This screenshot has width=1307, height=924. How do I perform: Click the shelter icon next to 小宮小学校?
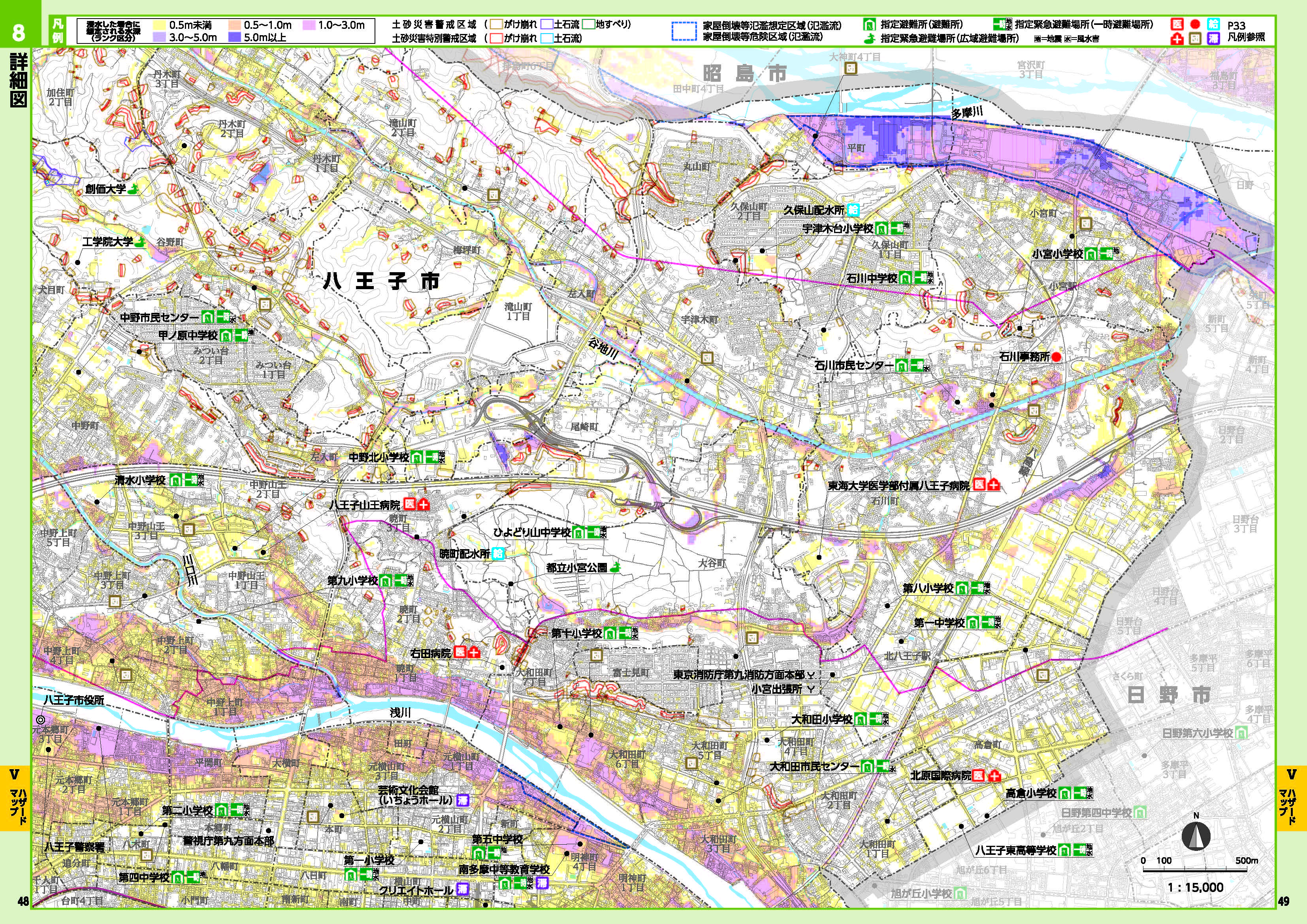click(x=1091, y=254)
